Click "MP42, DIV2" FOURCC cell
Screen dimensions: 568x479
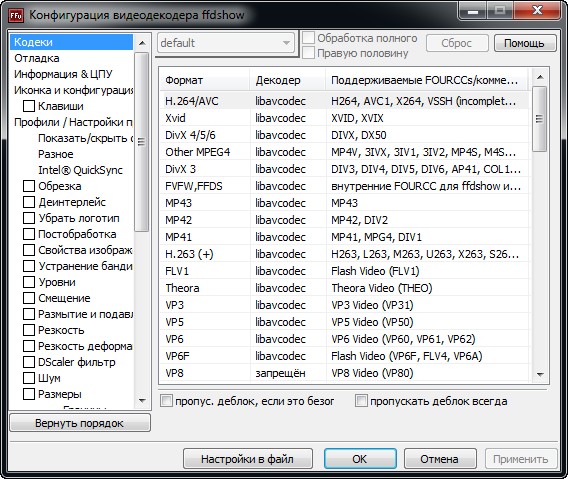click(x=359, y=220)
